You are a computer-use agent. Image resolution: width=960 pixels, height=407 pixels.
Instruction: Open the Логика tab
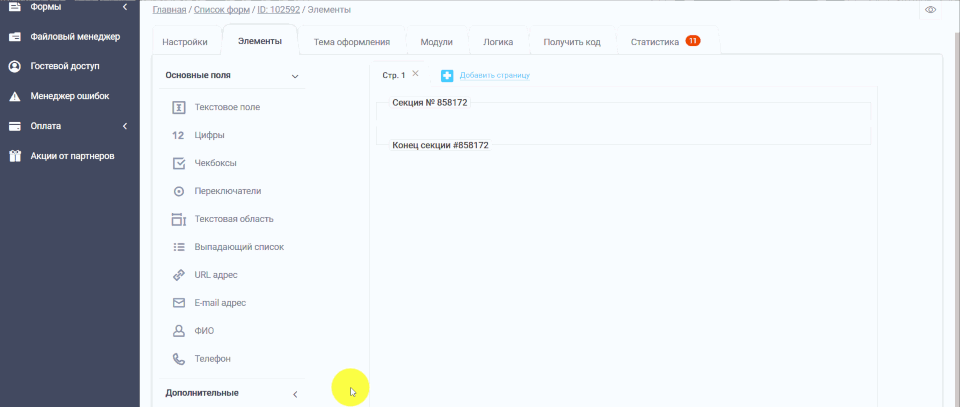click(x=498, y=42)
